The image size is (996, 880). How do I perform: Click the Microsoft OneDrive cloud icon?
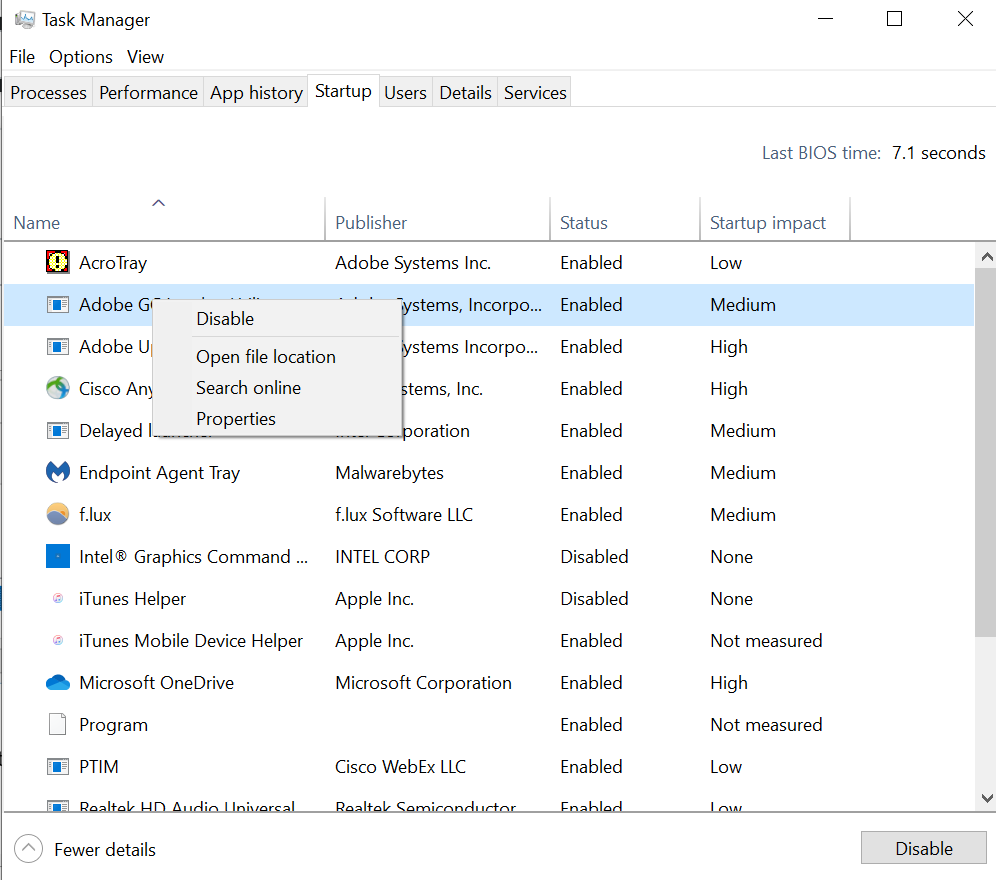pos(58,683)
